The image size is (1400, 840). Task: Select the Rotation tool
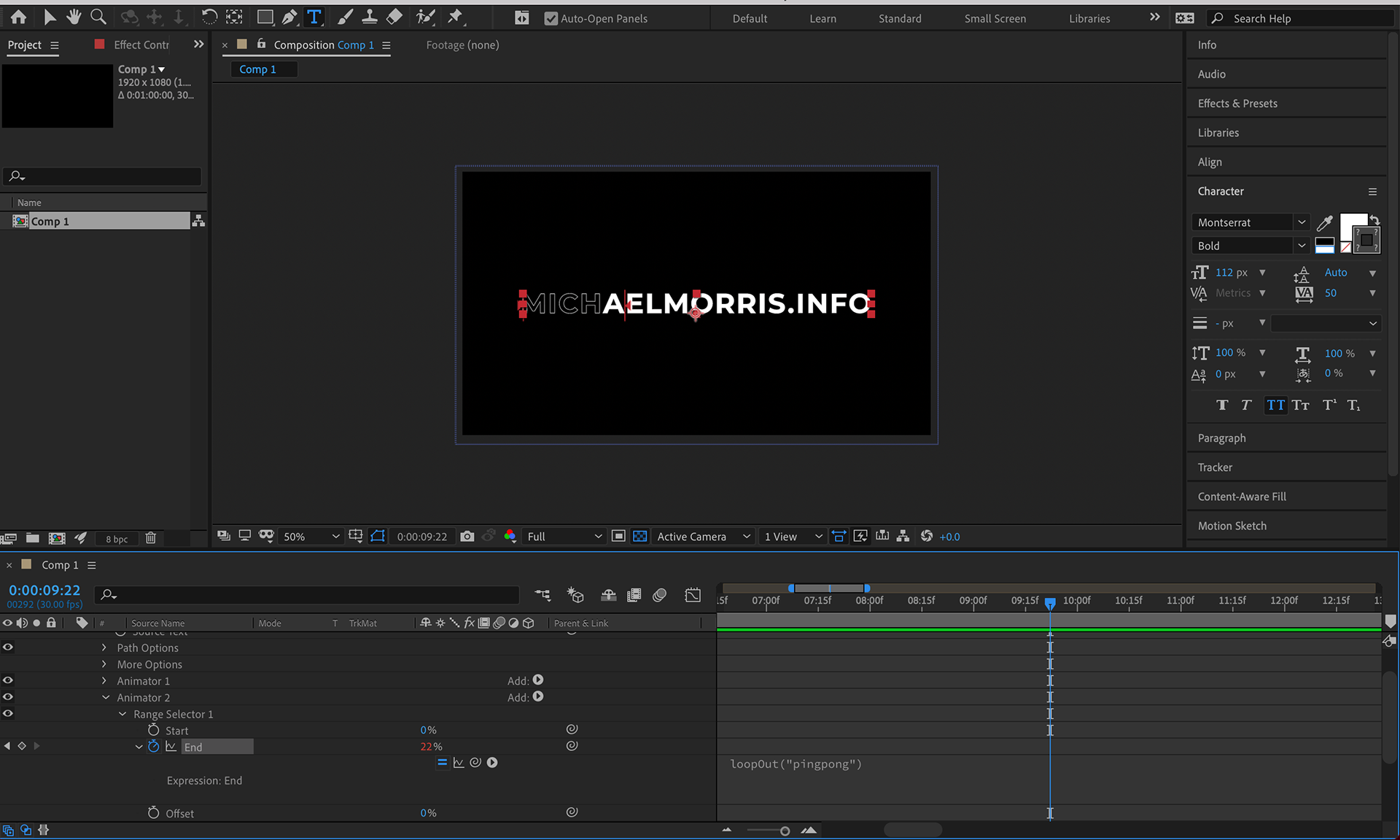[x=209, y=17]
